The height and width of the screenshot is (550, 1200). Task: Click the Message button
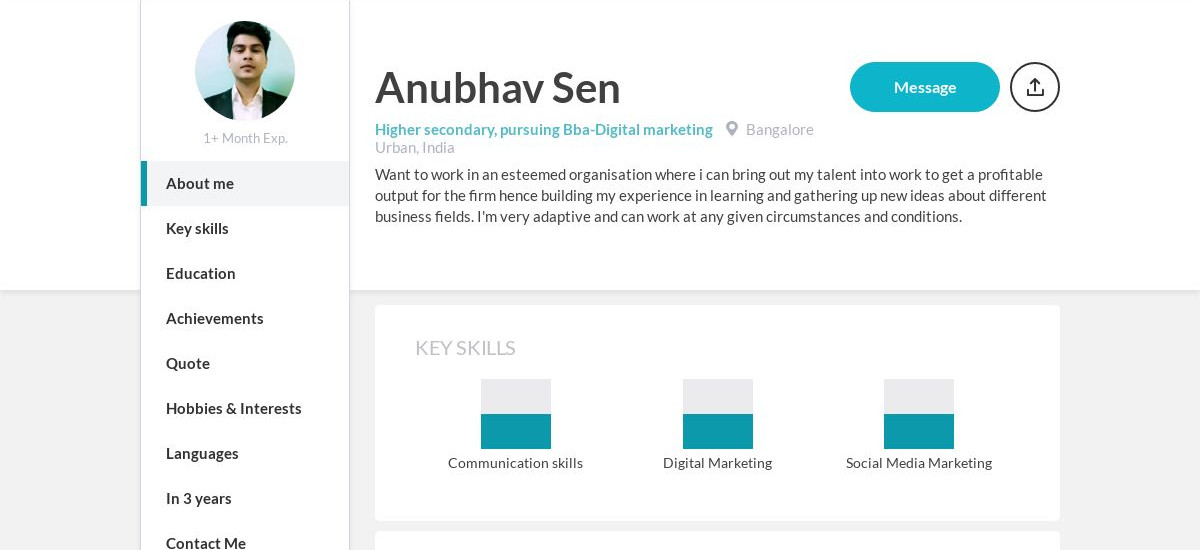pos(924,87)
